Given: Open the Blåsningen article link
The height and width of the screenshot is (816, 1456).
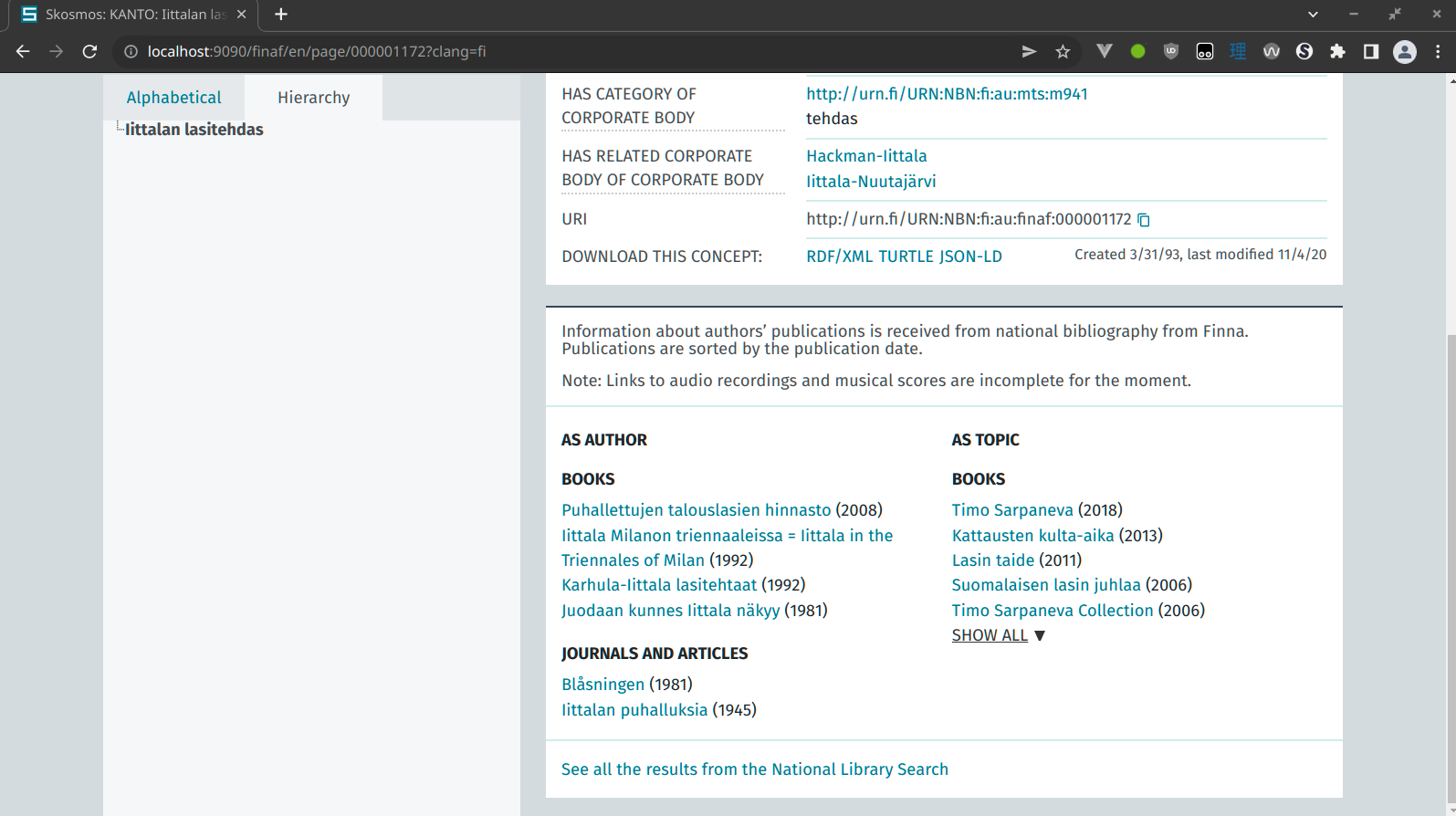Looking at the screenshot, I should click(602, 685).
